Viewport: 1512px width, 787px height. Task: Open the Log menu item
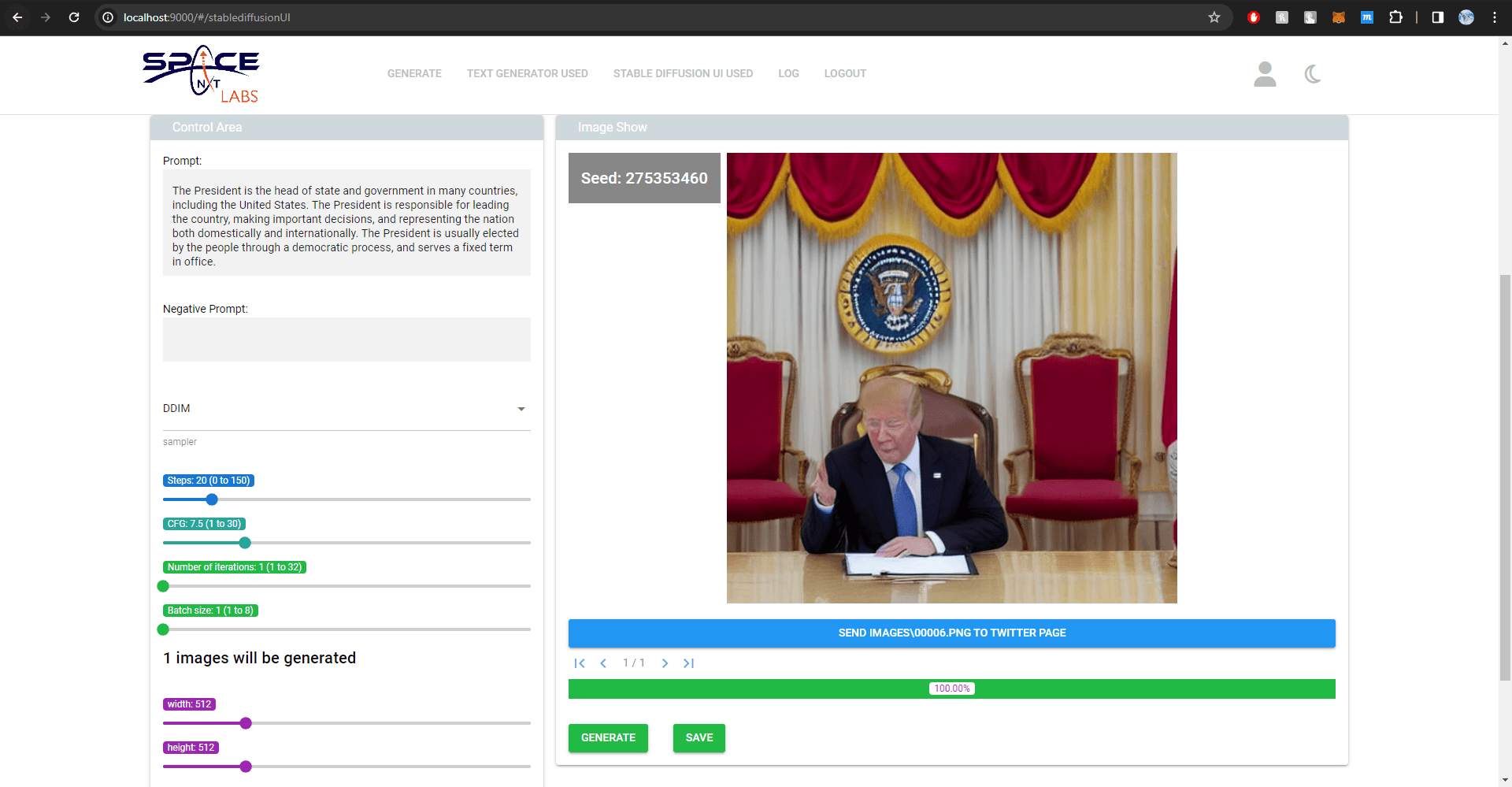coord(788,73)
